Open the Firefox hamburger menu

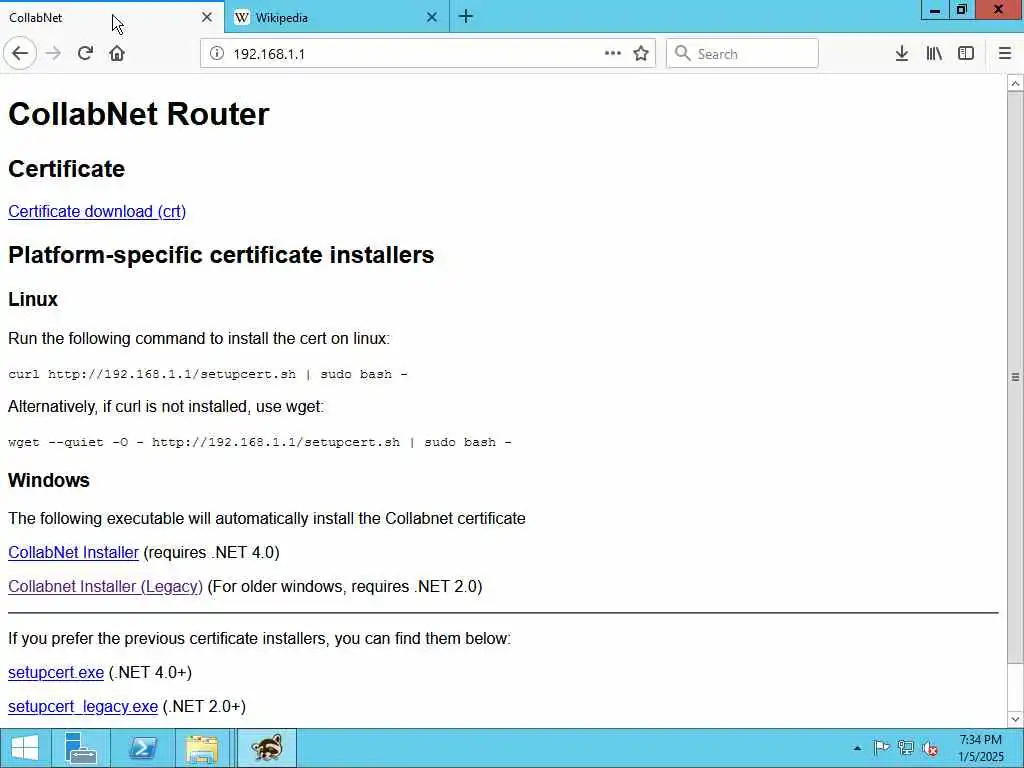[1005, 54]
